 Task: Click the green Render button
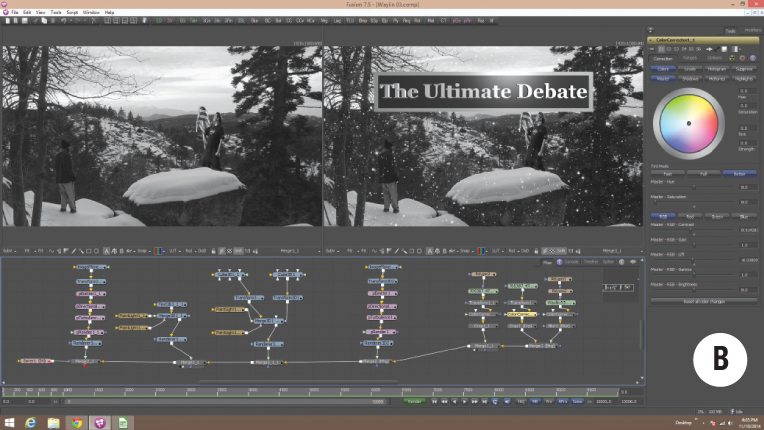(414, 402)
